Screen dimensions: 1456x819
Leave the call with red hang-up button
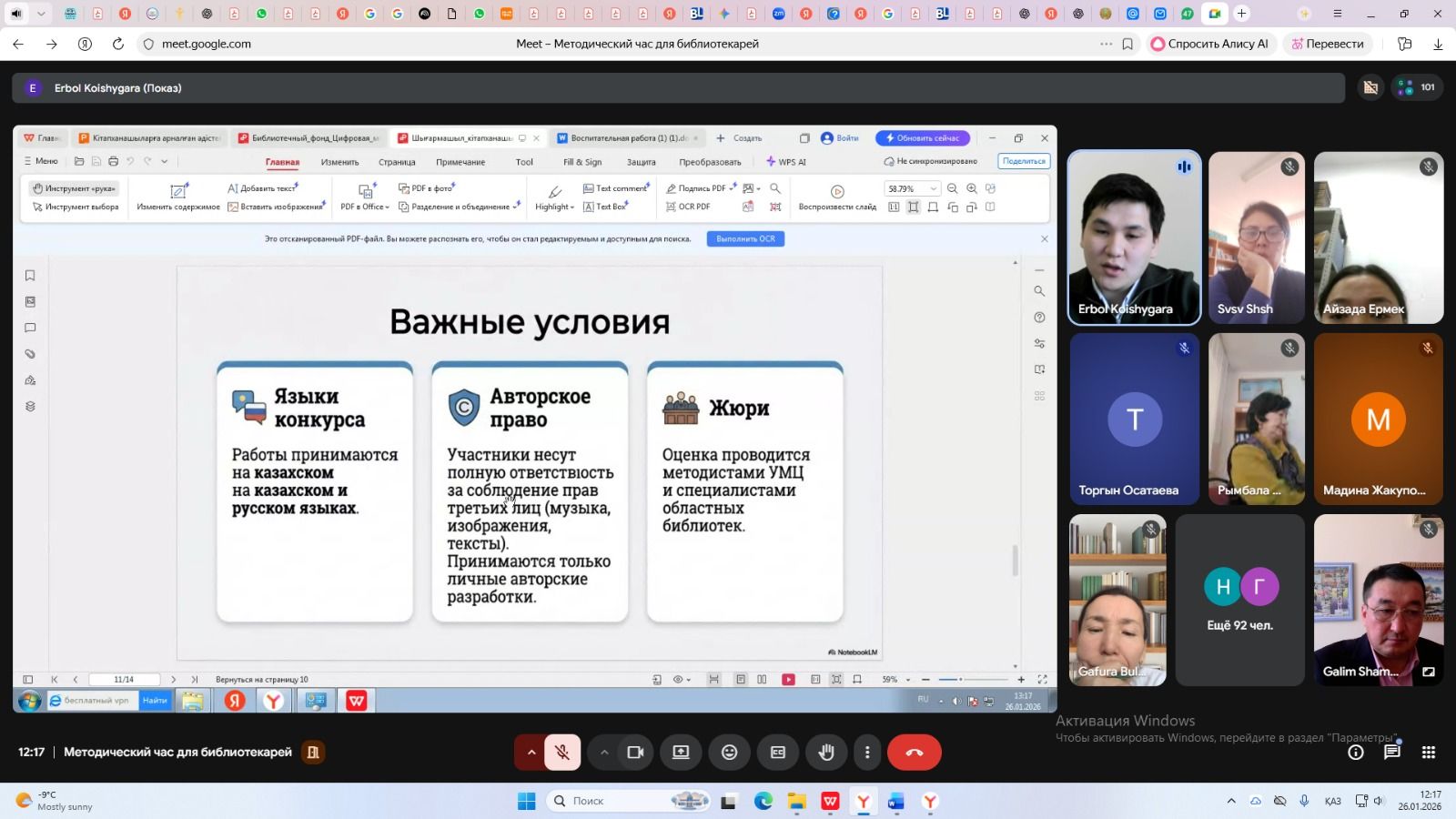[x=914, y=753]
